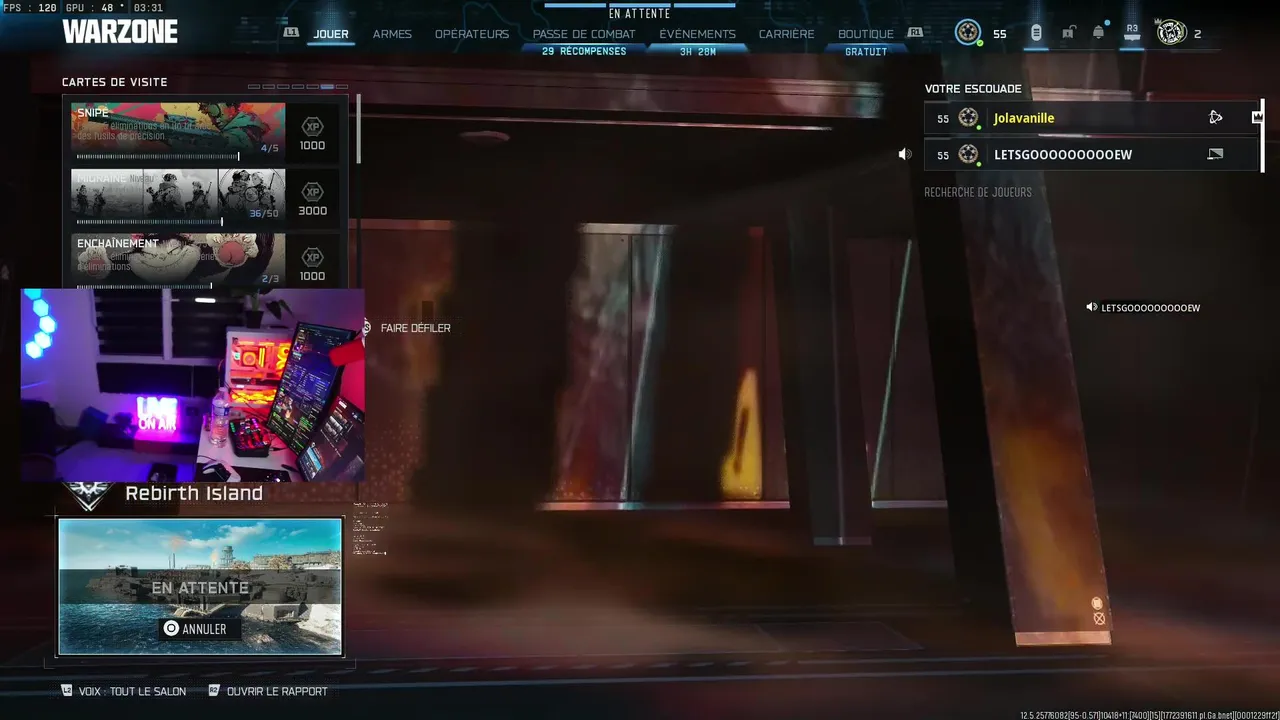Click the MIGRAINE challenge progress bar

point(150,221)
